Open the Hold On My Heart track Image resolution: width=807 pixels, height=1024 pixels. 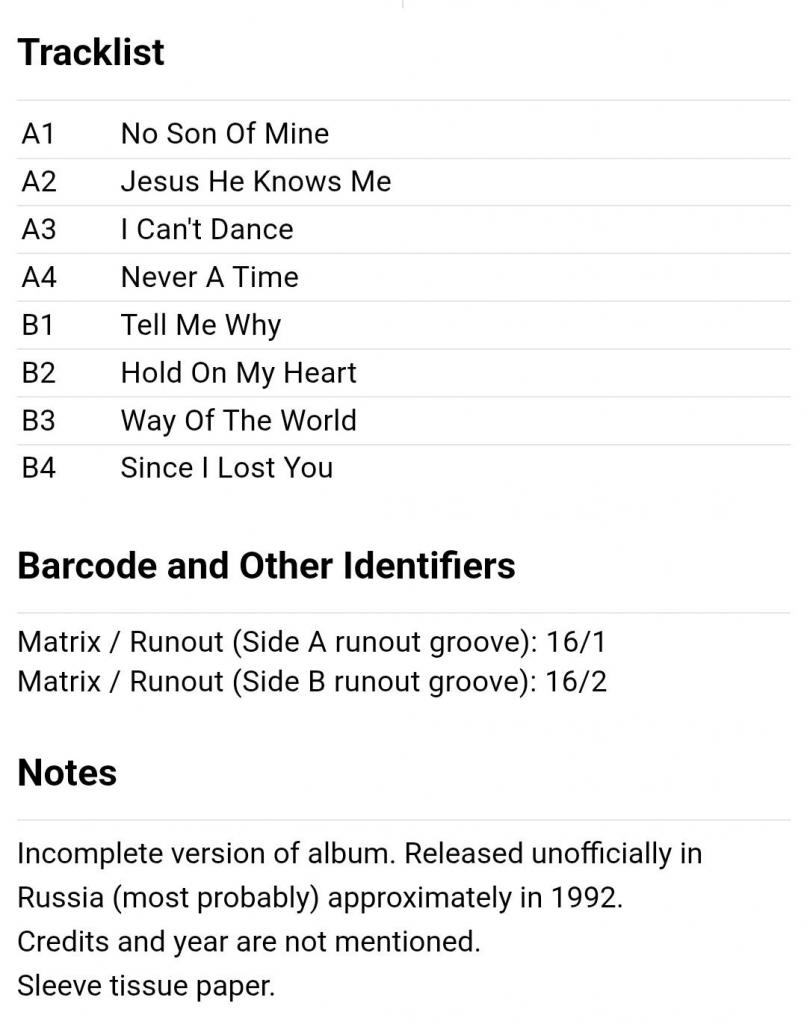tap(238, 373)
